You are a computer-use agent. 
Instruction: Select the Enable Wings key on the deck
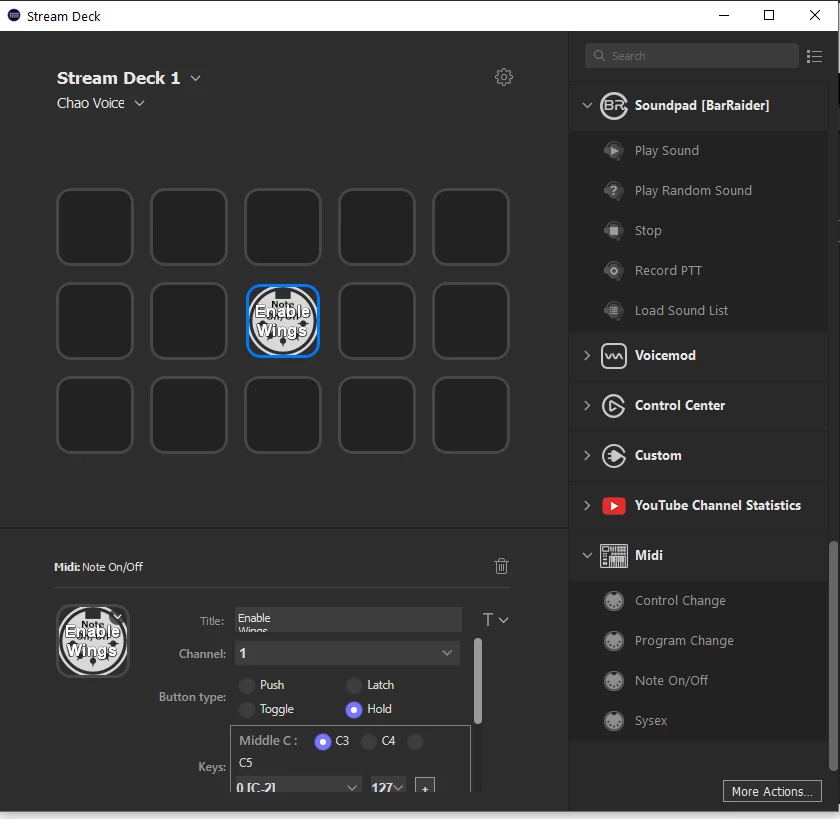pos(283,321)
